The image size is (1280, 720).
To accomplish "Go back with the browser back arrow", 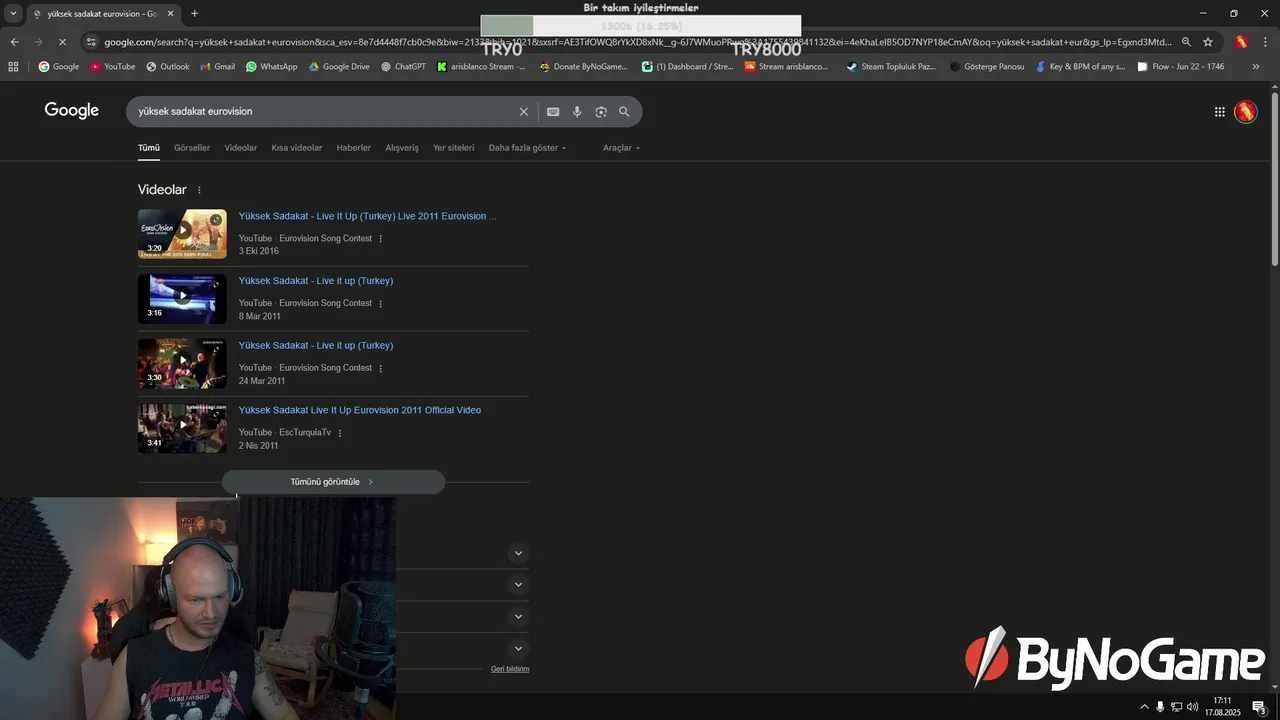I will (x=14, y=42).
